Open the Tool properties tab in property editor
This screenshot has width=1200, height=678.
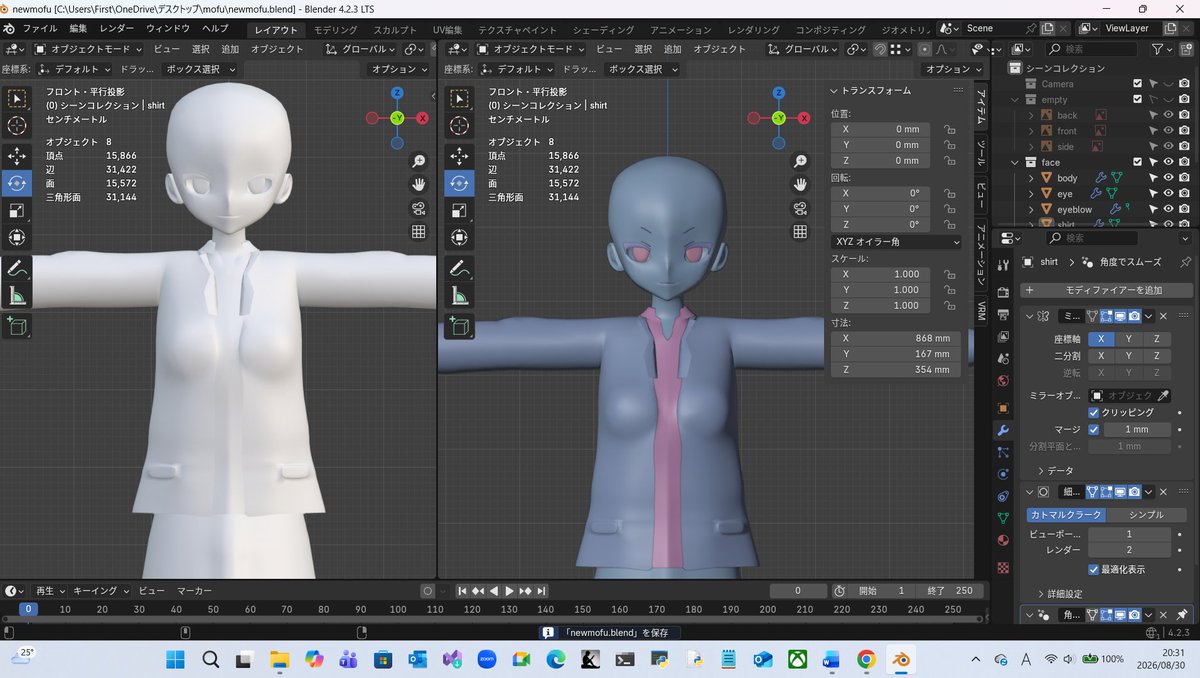[1004, 263]
